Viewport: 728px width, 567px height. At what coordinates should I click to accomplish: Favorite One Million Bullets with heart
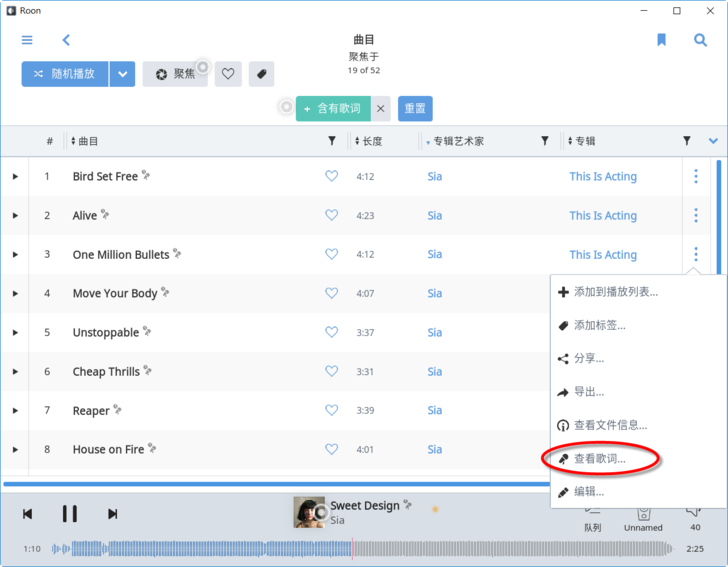[x=331, y=254]
